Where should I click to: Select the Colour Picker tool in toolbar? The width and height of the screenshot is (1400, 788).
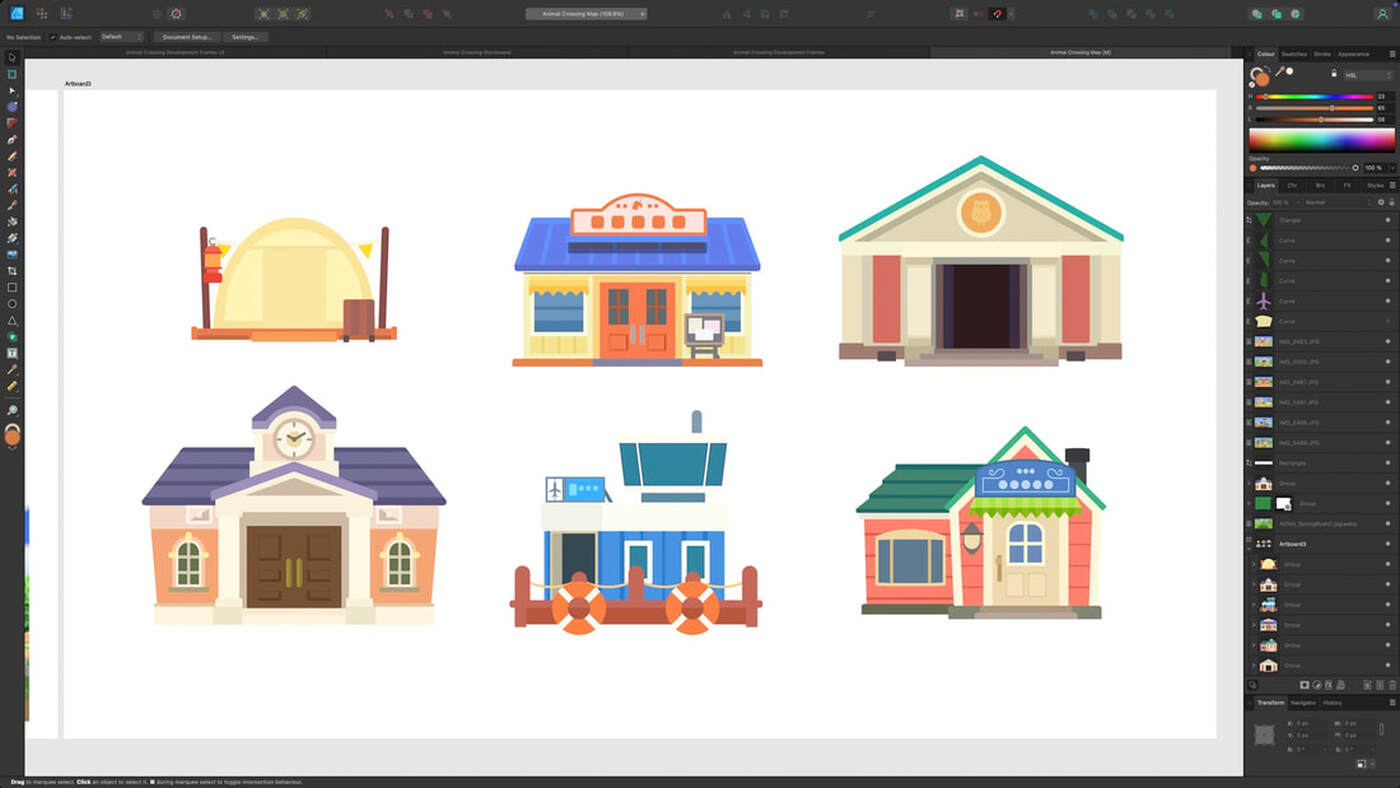click(12, 369)
